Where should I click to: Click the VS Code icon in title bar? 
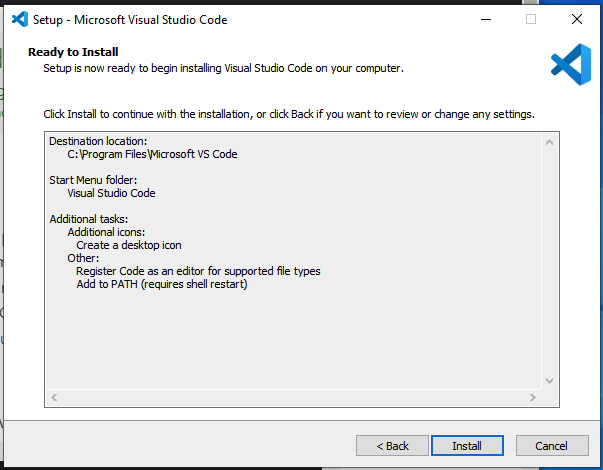tap(19, 19)
